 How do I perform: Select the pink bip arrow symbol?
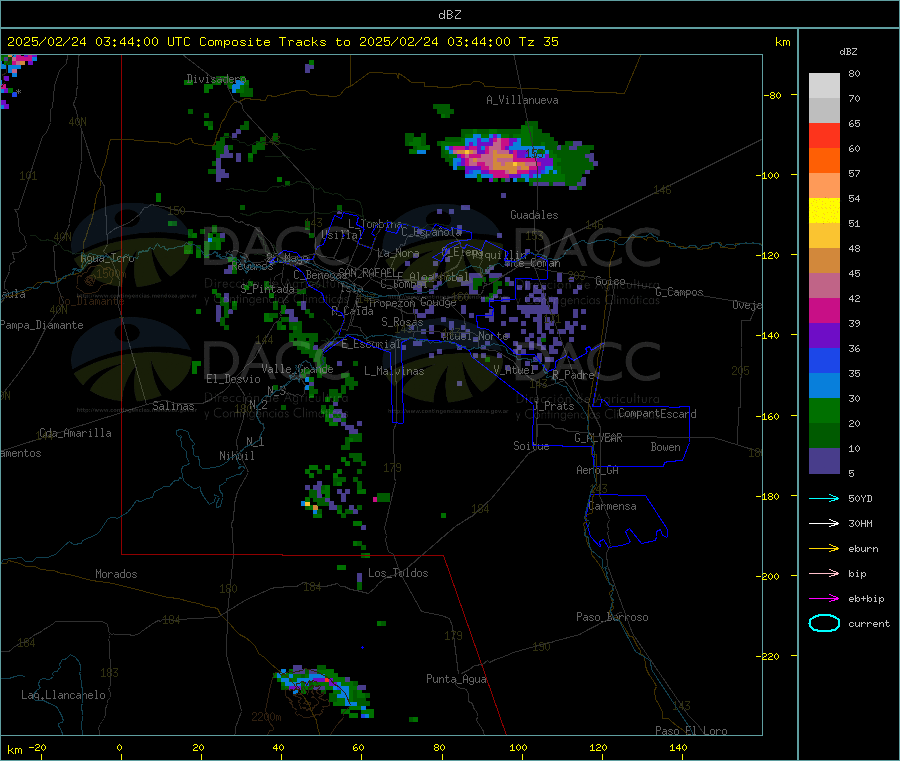(824, 573)
